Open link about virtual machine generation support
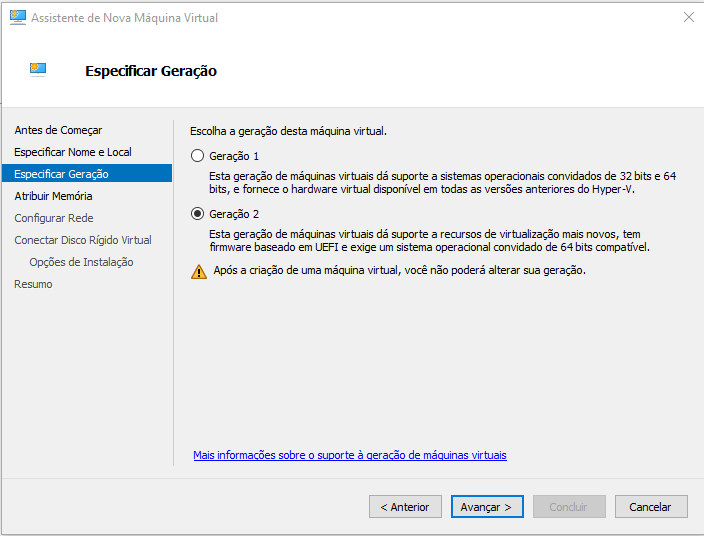 click(x=350, y=455)
